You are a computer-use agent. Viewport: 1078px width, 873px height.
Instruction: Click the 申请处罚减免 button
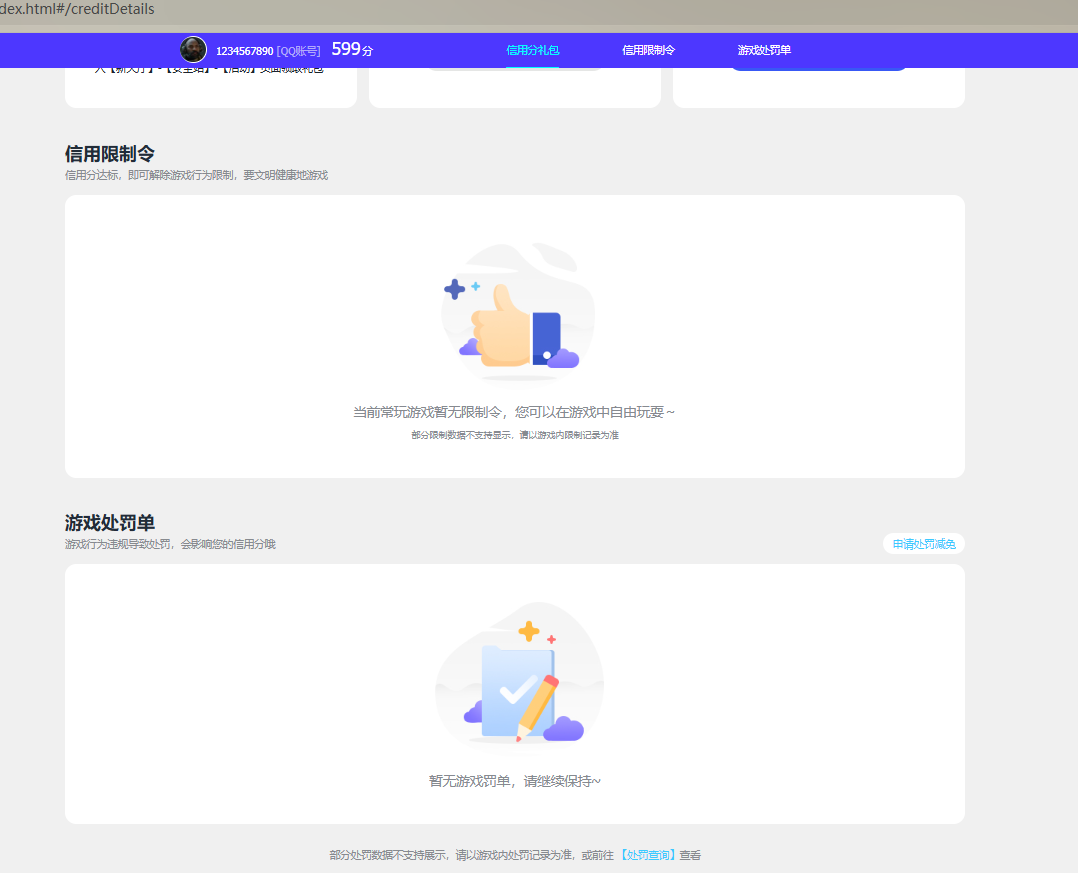click(923, 544)
